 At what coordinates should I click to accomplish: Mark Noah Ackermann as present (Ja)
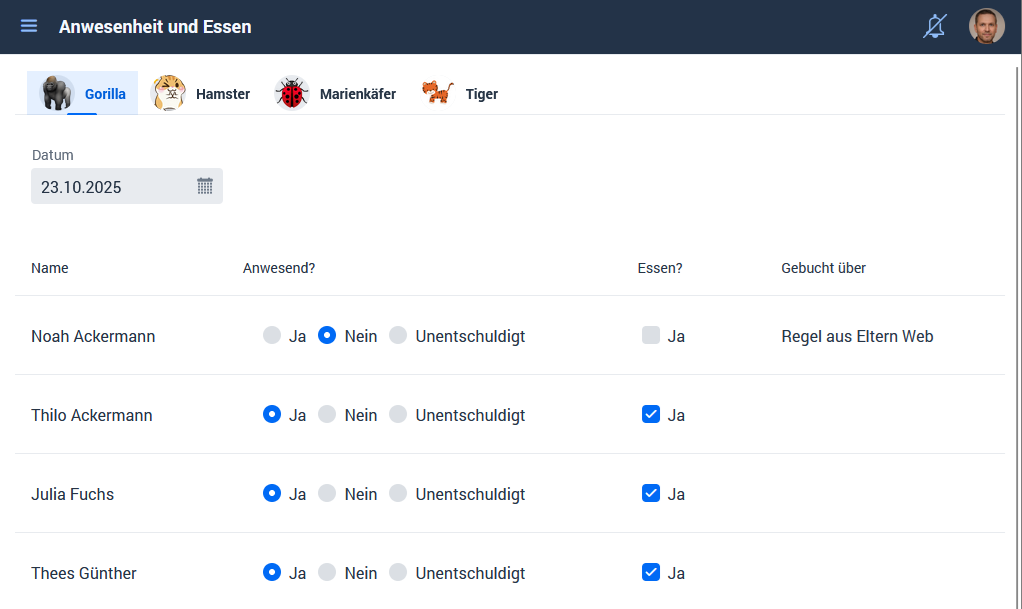point(272,336)
